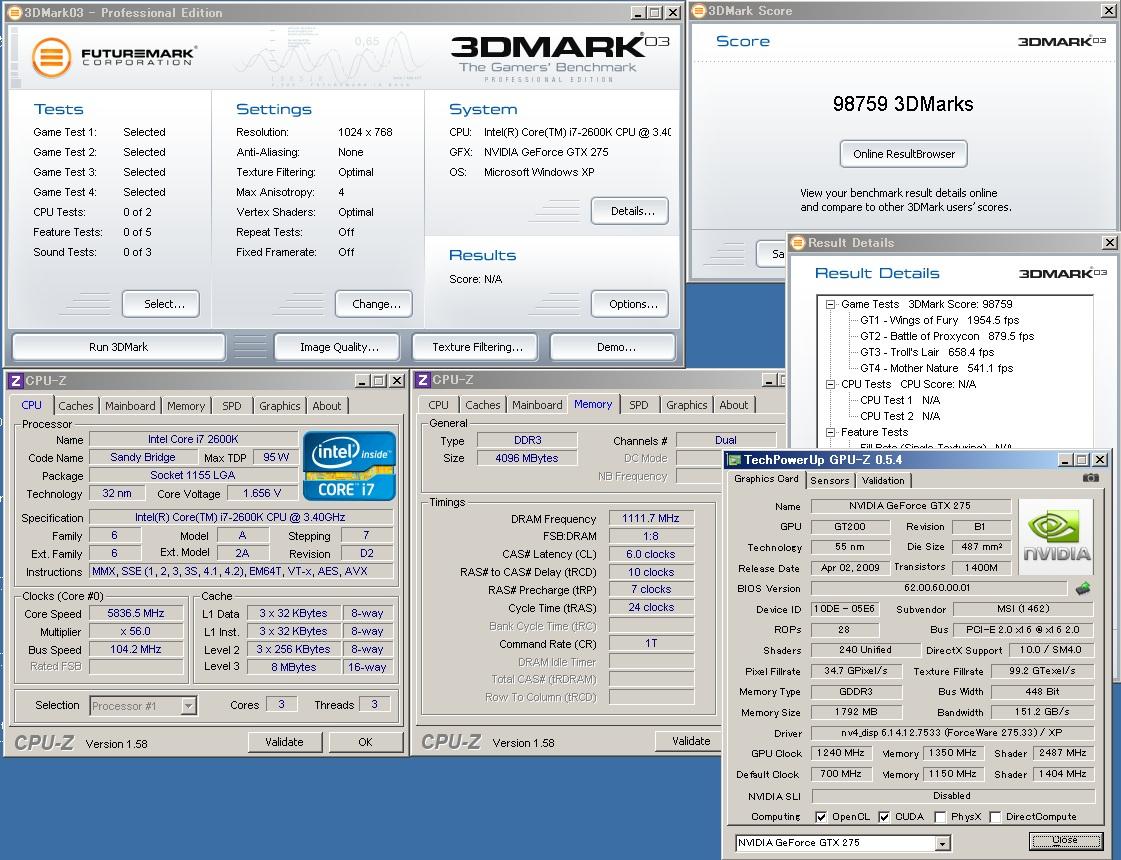Click the GPU Clock 1240 MHz field
Image resolution: width=1121 pixels, height=860 pixels.
(x=840, y=753)
